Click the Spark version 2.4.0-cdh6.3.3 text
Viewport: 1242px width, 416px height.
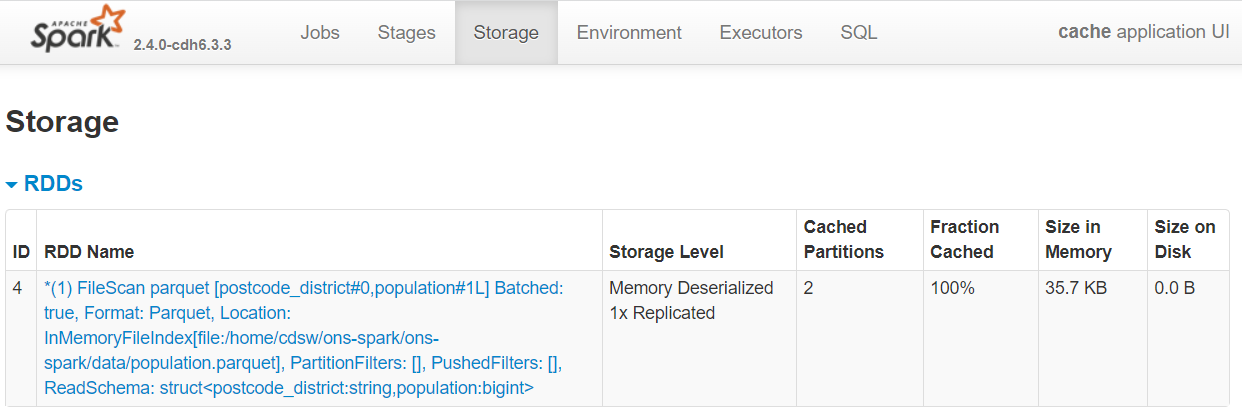click(x=182, y=45)
